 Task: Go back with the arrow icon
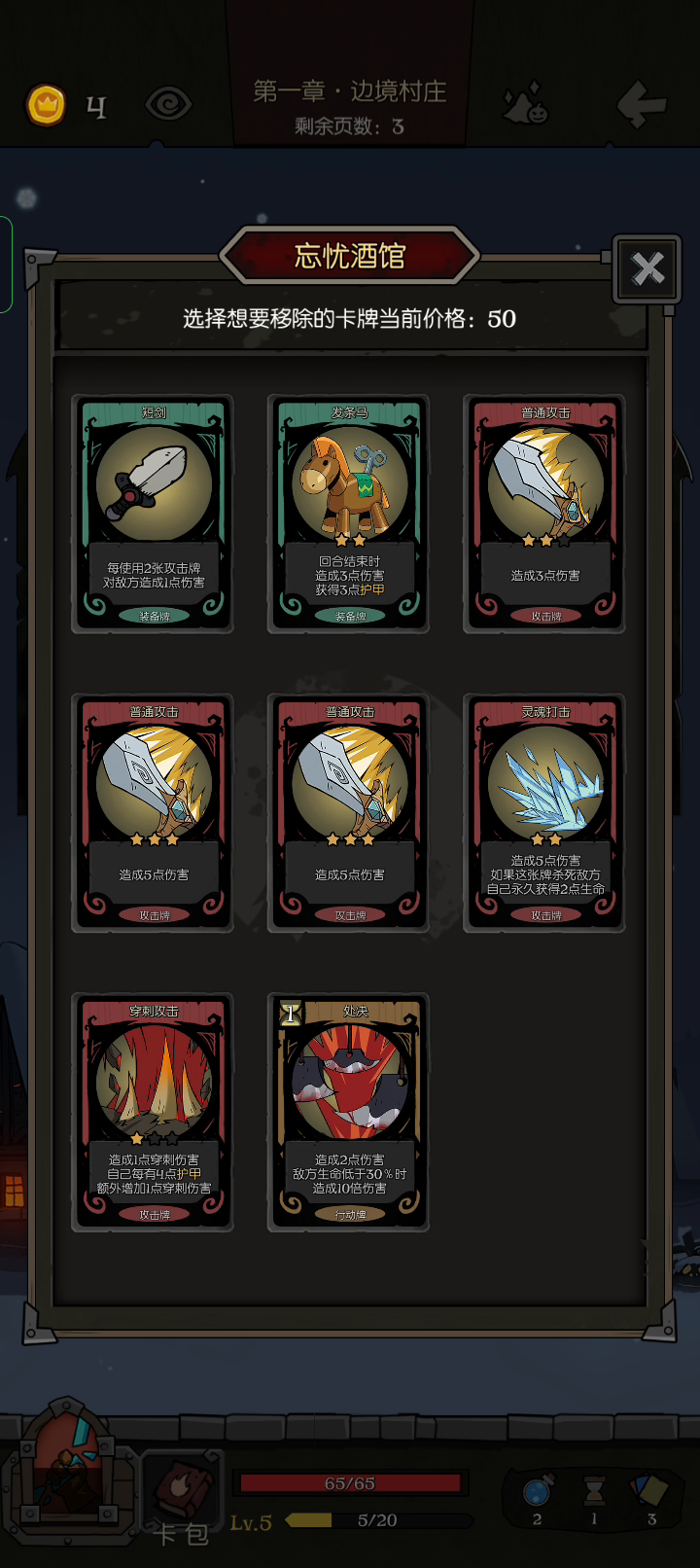(642, 103)
